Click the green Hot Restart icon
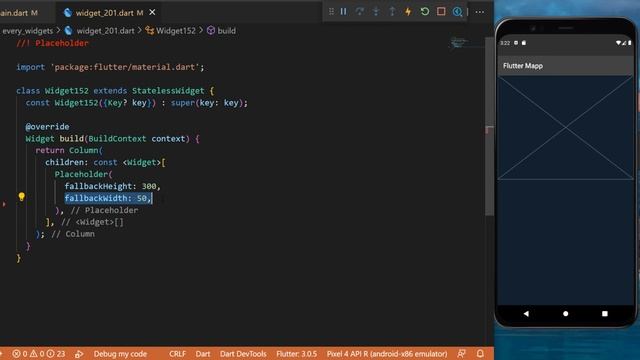This screenshot has width=640, height=360. click(x=424, y=11)
